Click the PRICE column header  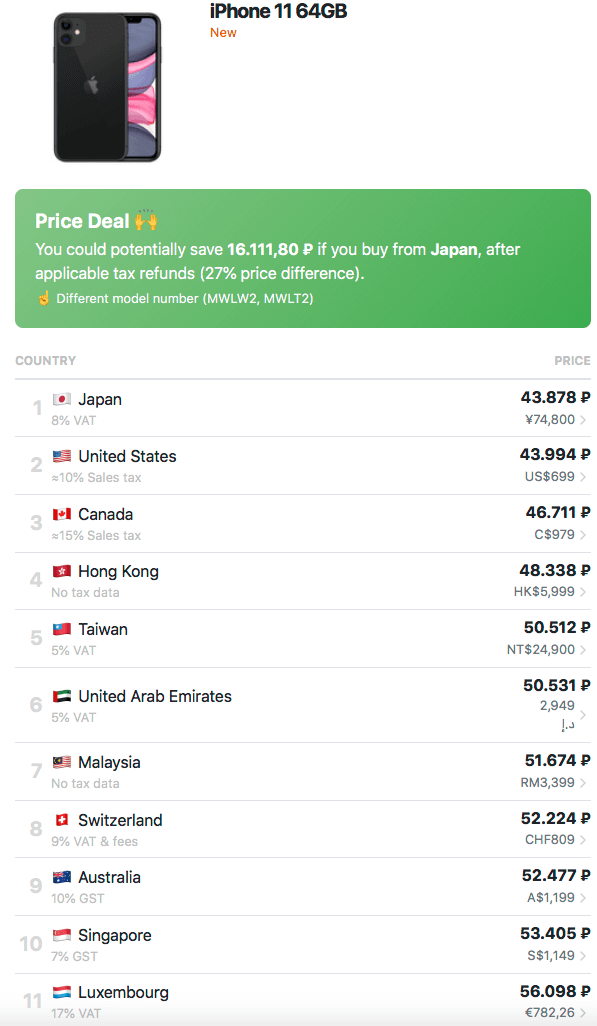click(572, 361)
